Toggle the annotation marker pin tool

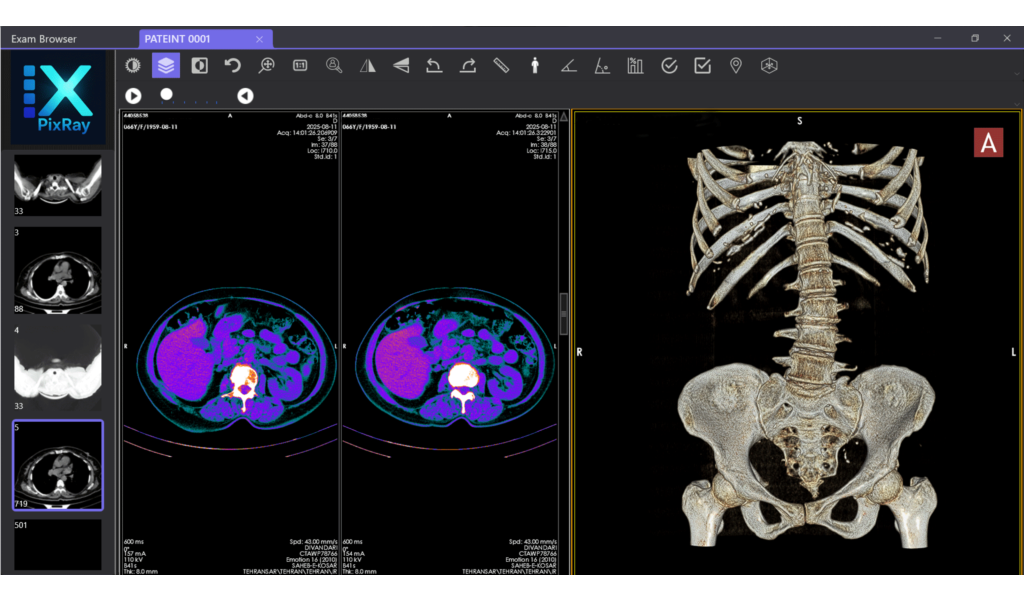pyautogui.click(x=735, y=65)
